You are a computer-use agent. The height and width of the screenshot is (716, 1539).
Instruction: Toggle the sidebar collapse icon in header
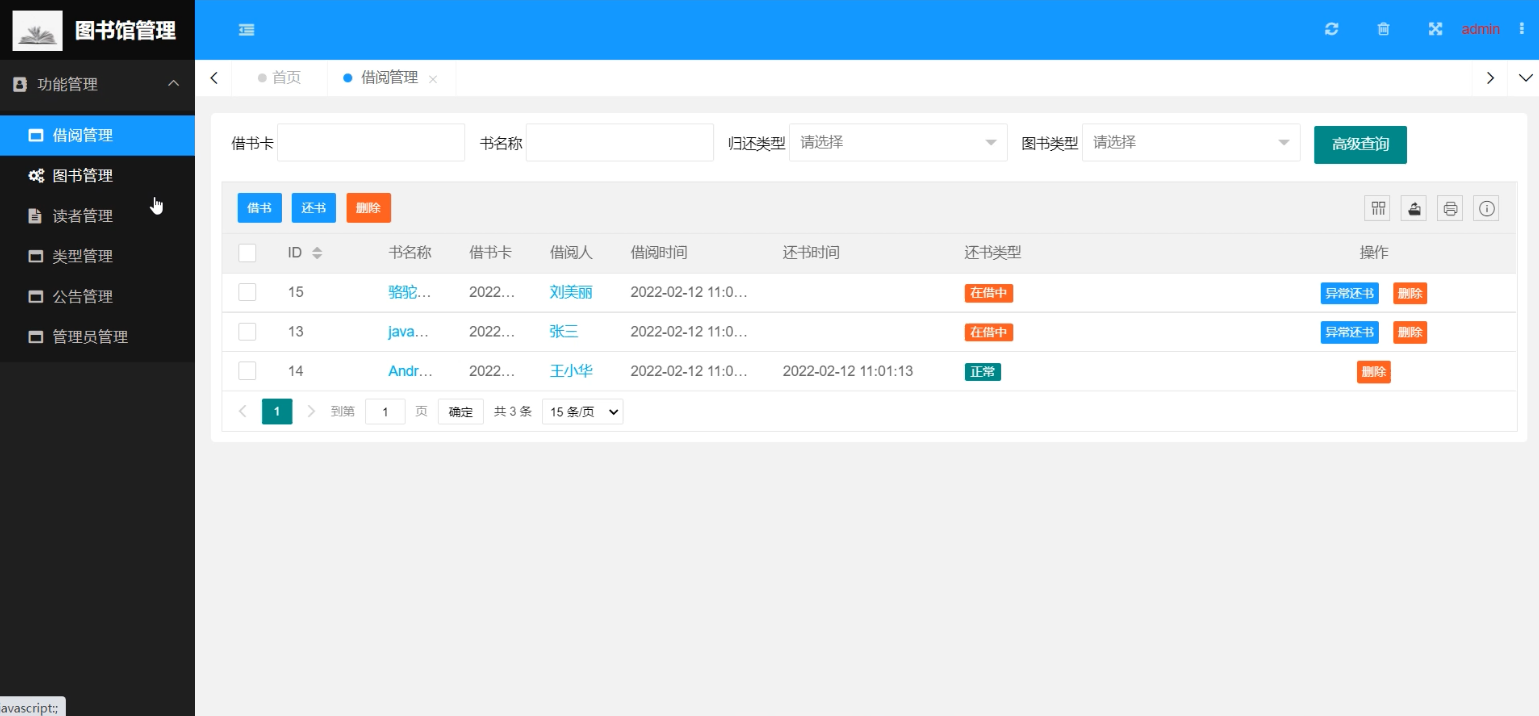point(247,30)
